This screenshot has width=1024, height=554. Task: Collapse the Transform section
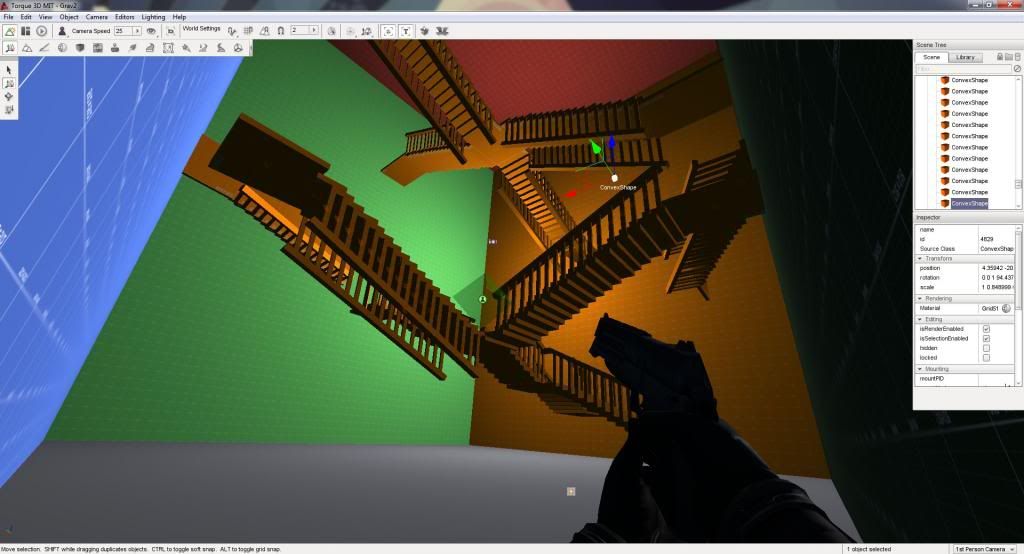(920, 258)
